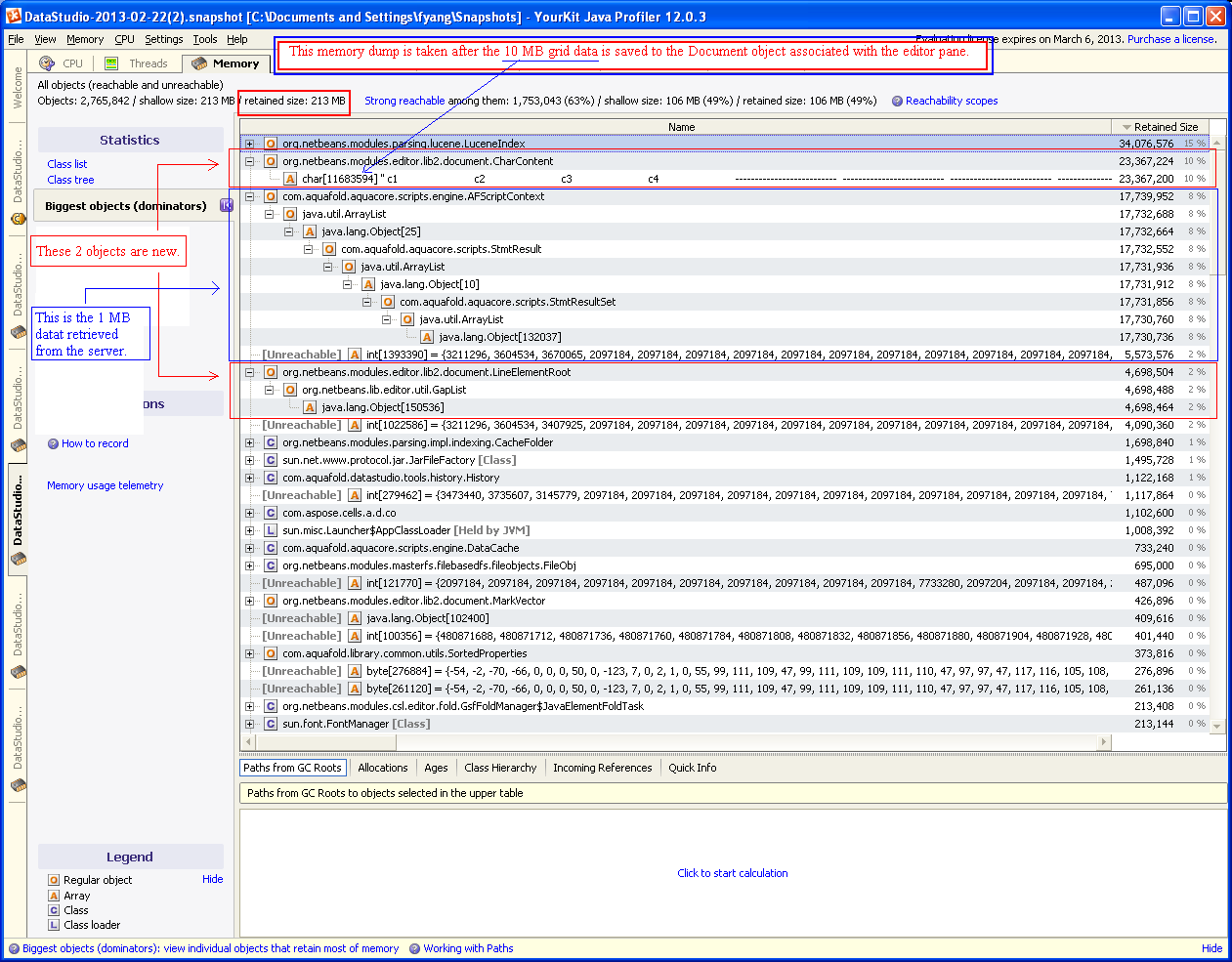
Task: Expand the History row
Action: [x=249, y=478]
